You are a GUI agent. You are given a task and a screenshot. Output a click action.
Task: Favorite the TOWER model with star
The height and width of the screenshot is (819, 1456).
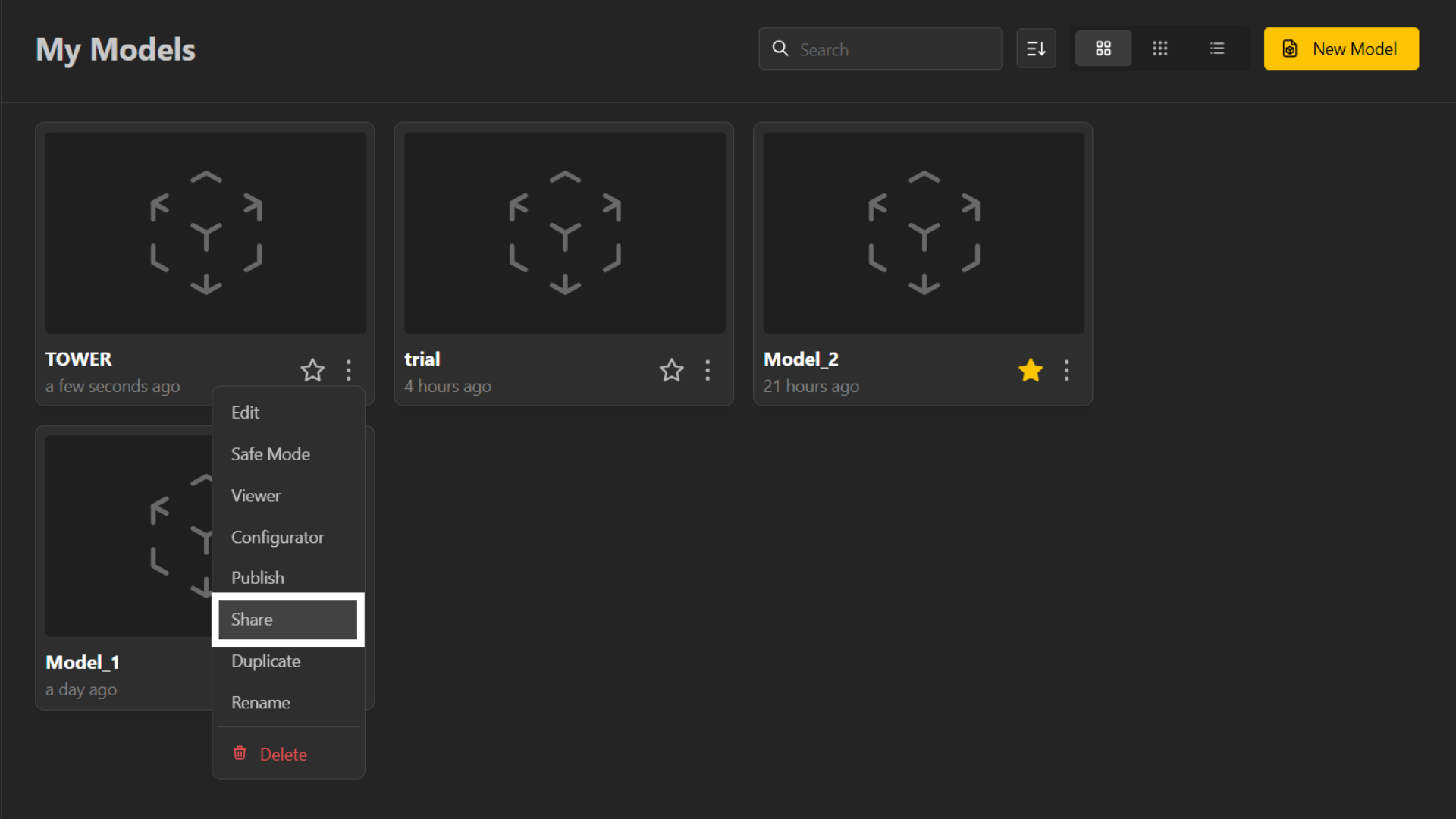[312, 370]
